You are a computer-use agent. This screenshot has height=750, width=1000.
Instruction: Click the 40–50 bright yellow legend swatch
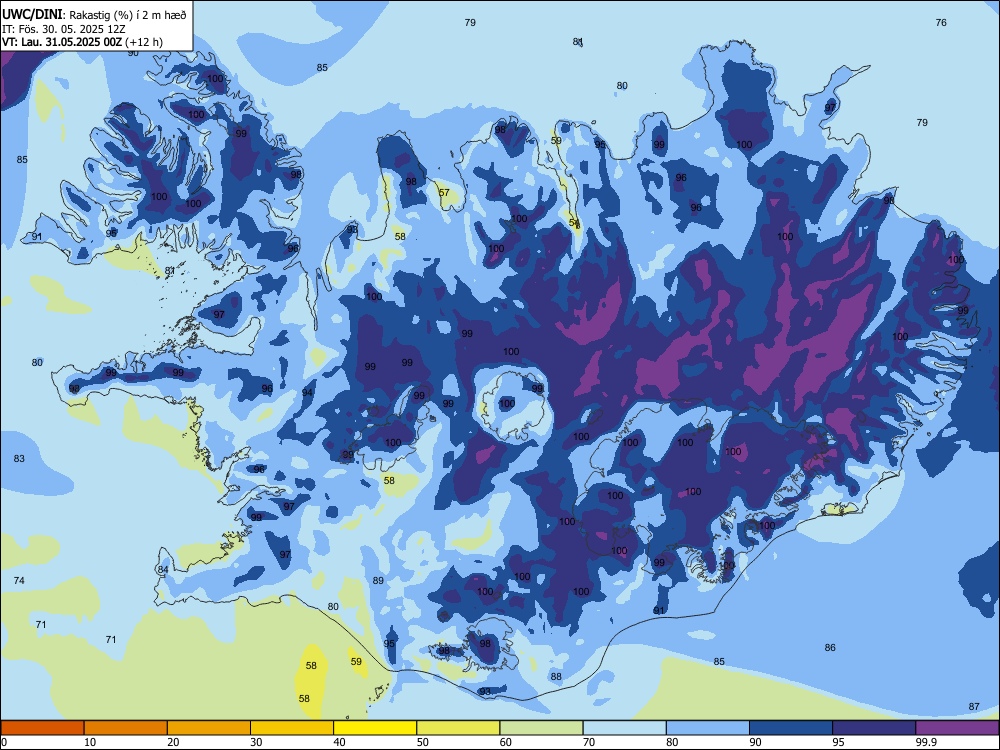click(375, 728)
